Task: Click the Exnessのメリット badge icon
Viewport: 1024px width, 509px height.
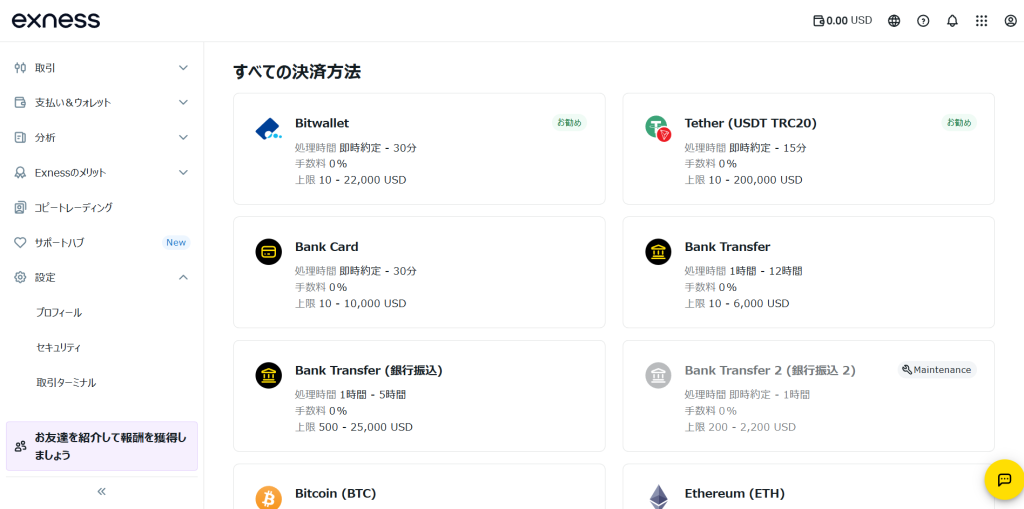Action: (20, 172)
